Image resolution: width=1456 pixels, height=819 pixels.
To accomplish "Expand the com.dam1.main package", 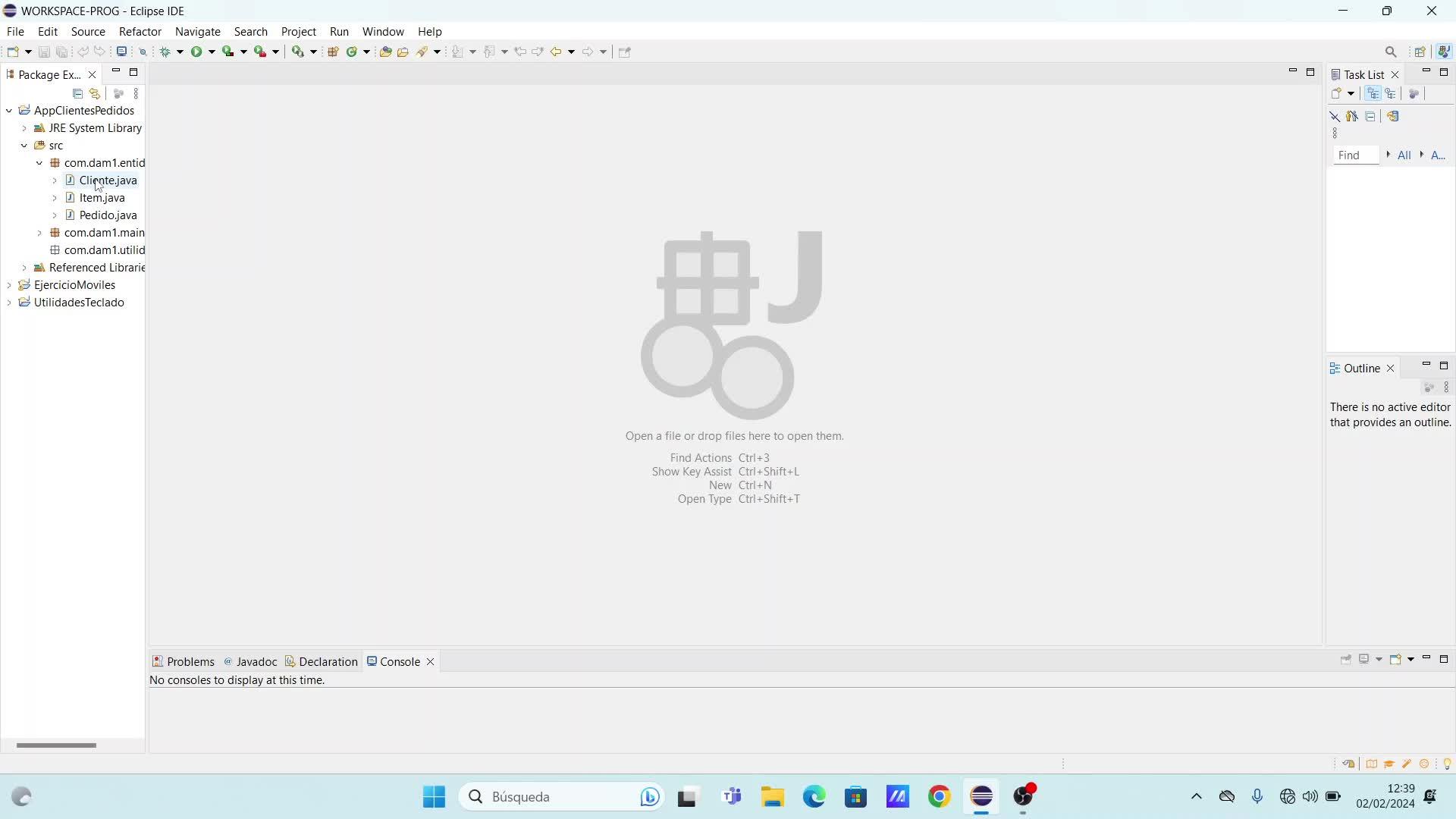I will click(39, 233).
